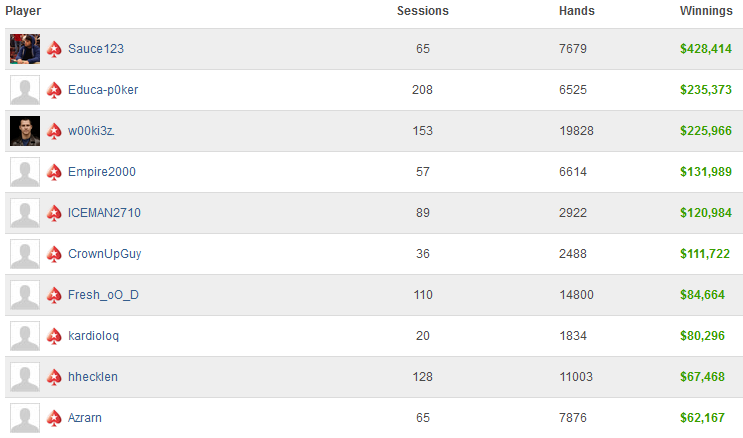Click the PokerStars icon beside Azrarn
743x438 pixels.
point(54,418)
